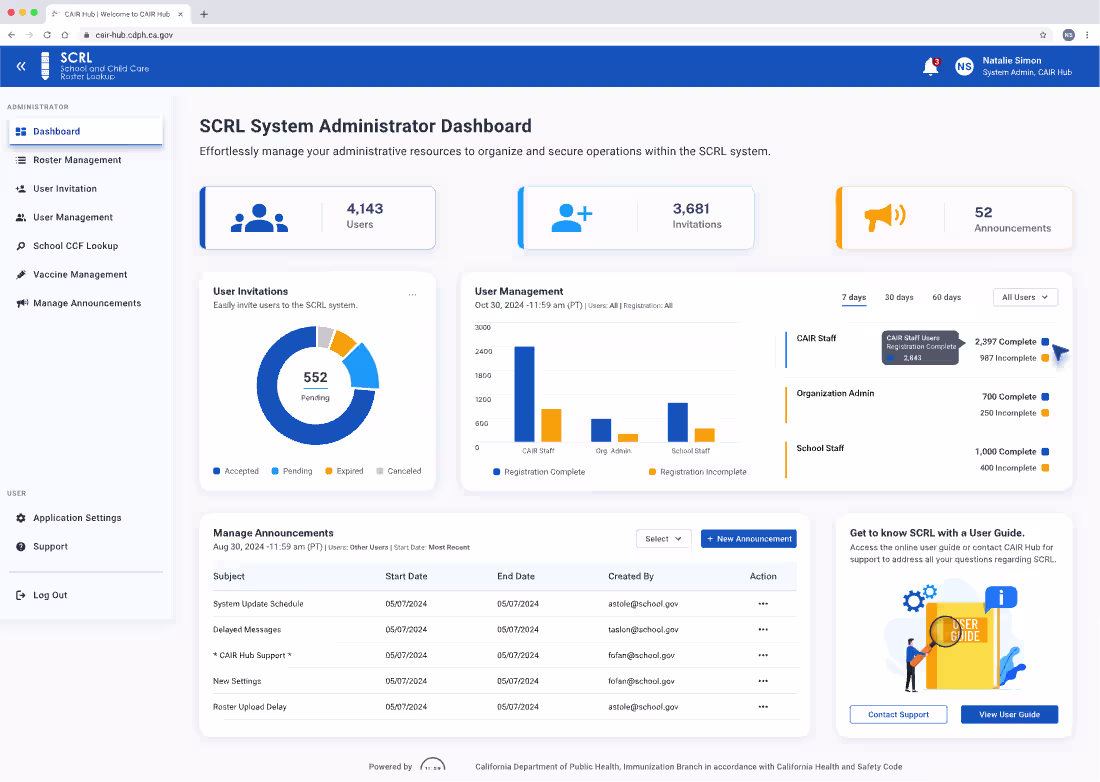Open the notifications bell
This screenshot has width=1100, height=782.
pos(930,67)
